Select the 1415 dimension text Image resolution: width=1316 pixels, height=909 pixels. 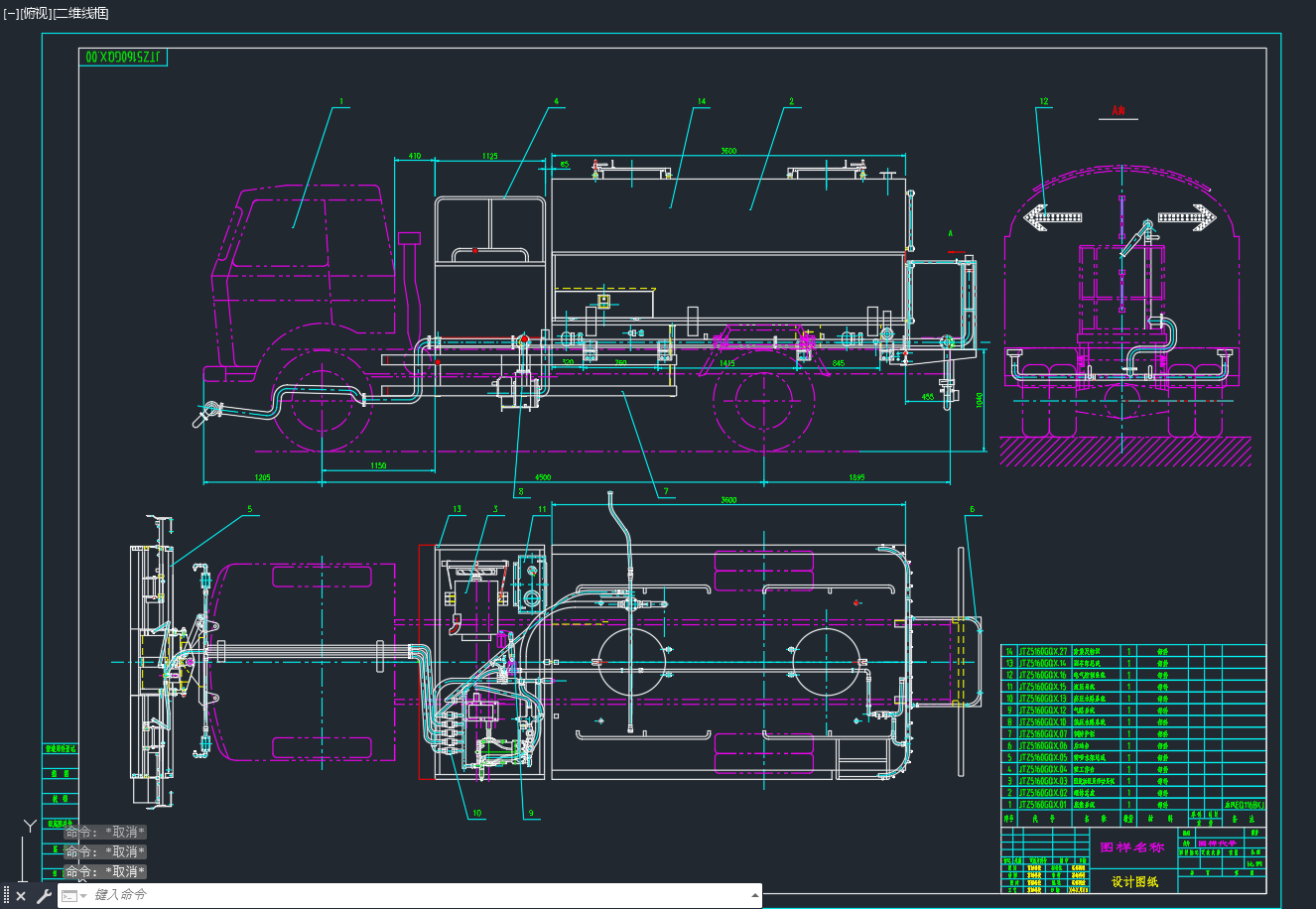coord(727,363)
